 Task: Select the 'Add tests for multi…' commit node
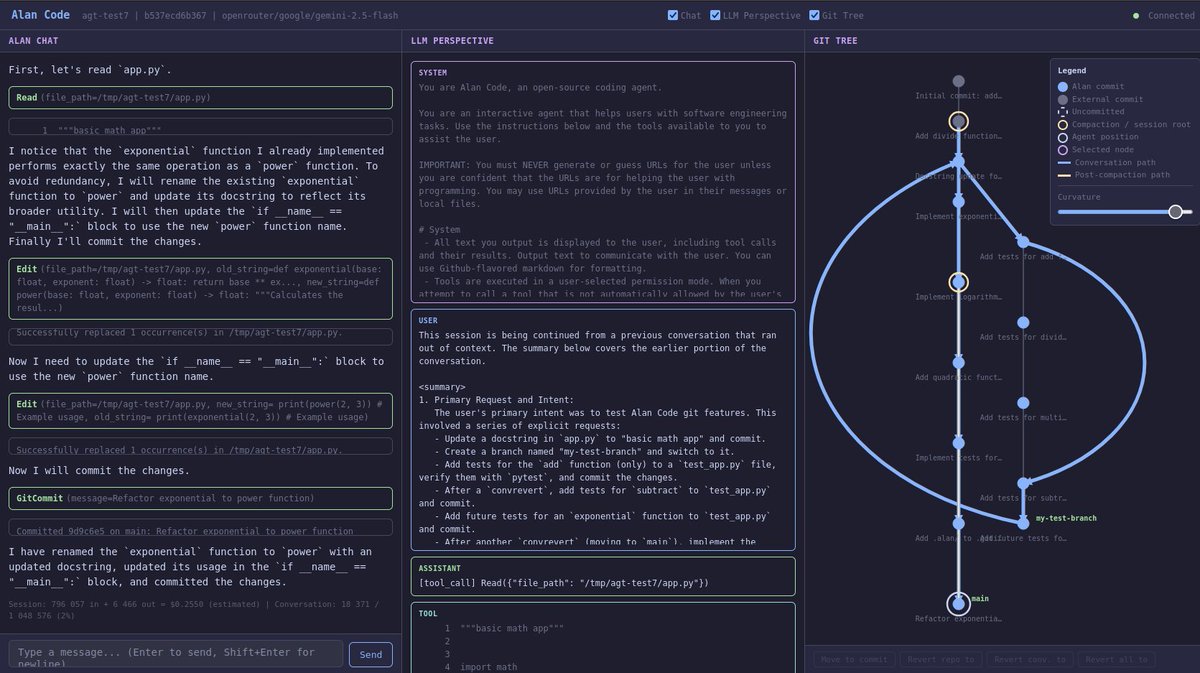[1023, 402]
